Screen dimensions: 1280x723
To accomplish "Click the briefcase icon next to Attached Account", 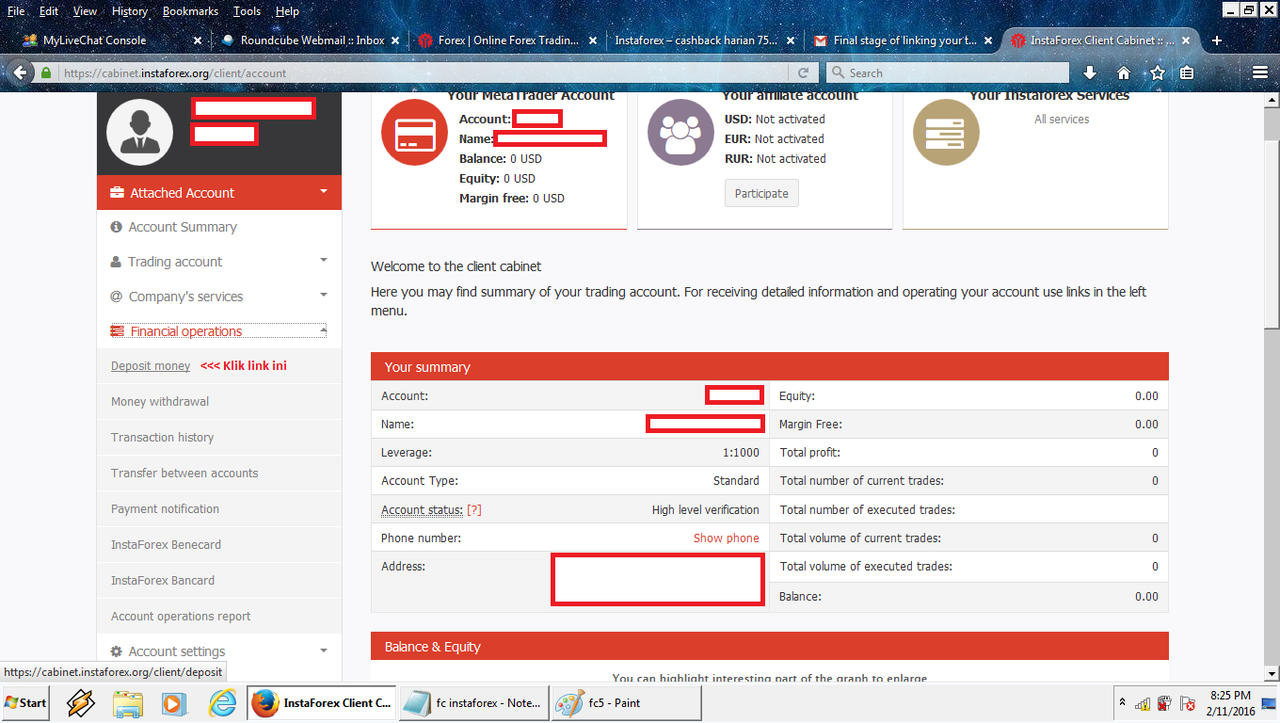I will (117, 193).
